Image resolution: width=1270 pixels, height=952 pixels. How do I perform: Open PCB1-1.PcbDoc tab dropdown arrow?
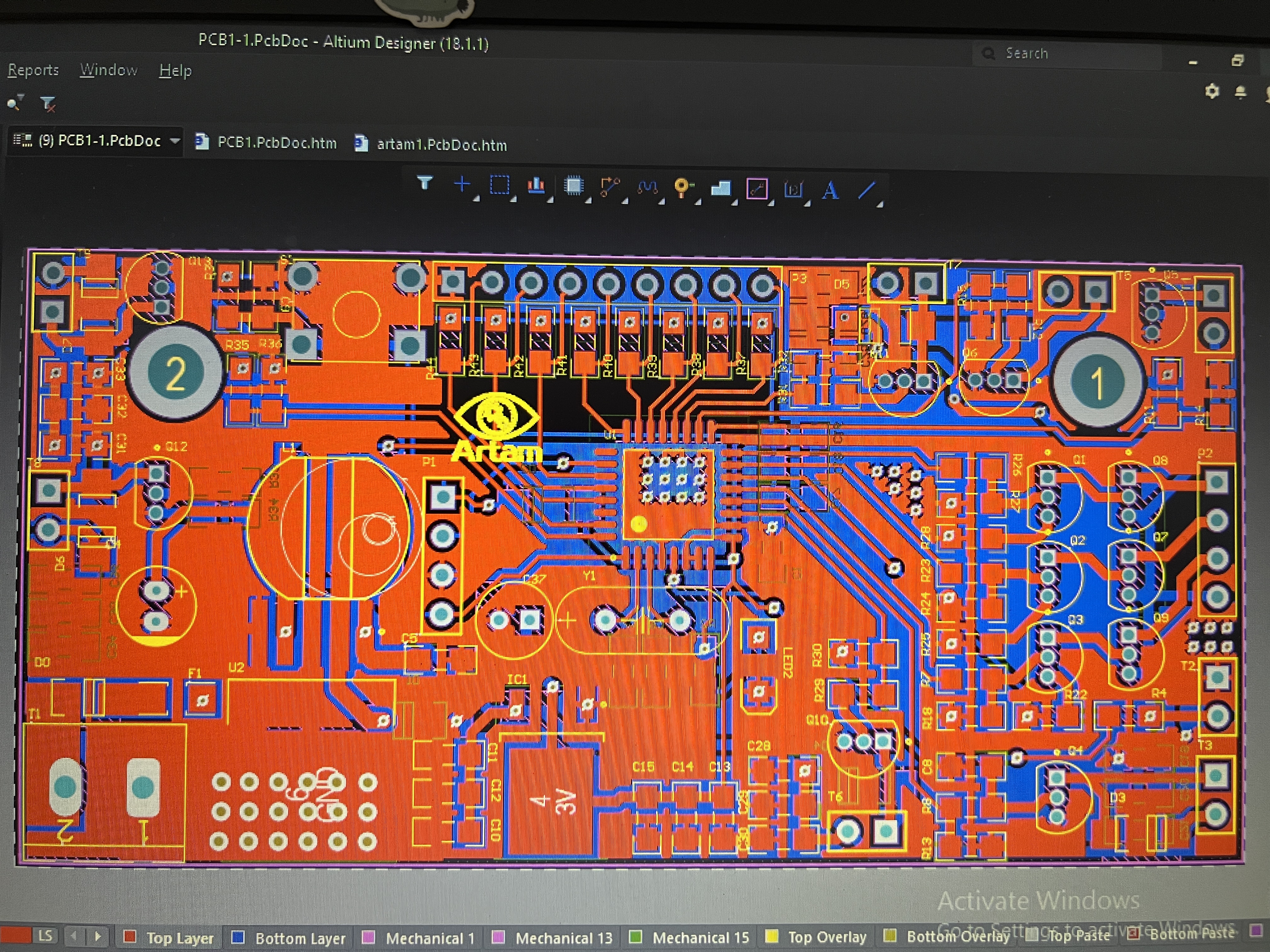pyautogui.click(x=175, y=141)
